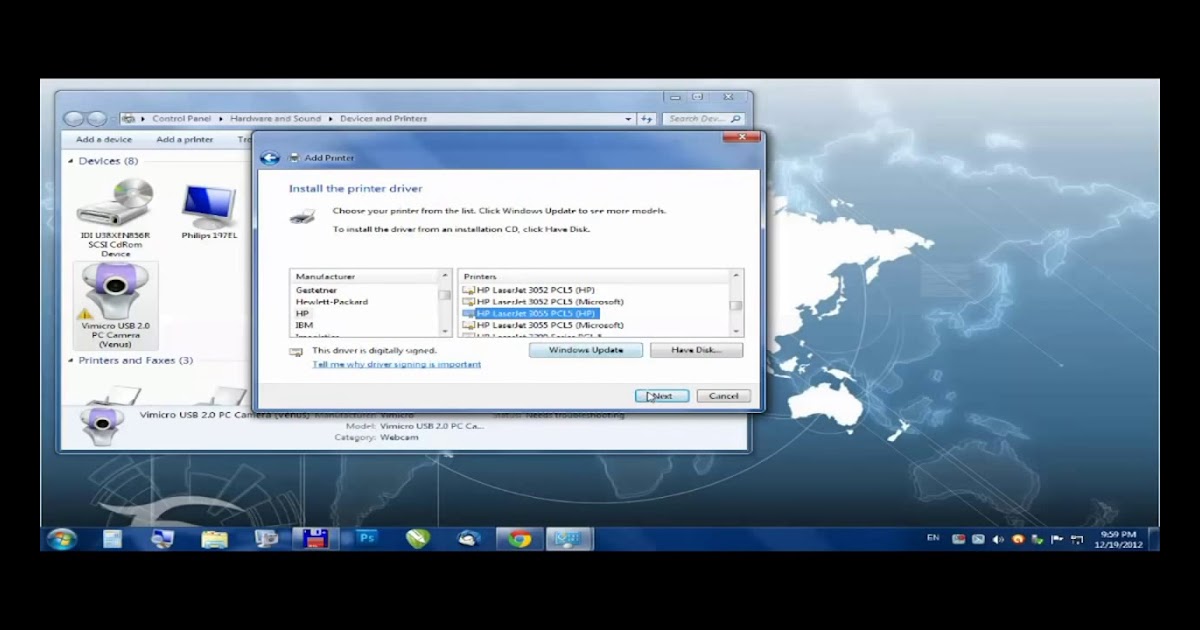Click Add a printer in the toolbar
Viewport: 1200px width, 630px height.
click(185, 140)
